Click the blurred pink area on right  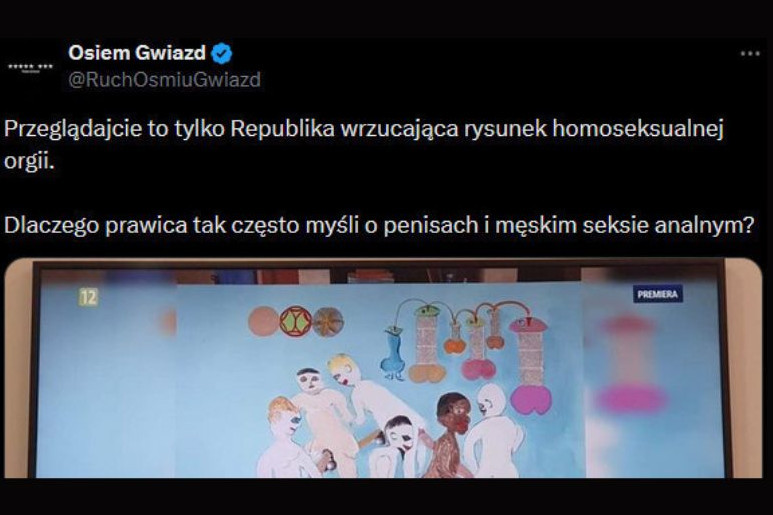click(631, 365)
